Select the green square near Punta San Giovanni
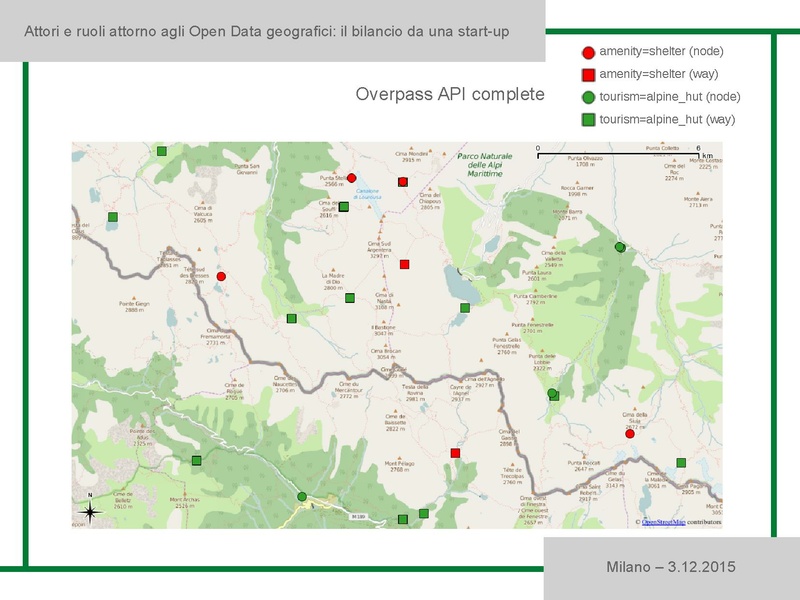800x600 pixels. pos(161,150)
